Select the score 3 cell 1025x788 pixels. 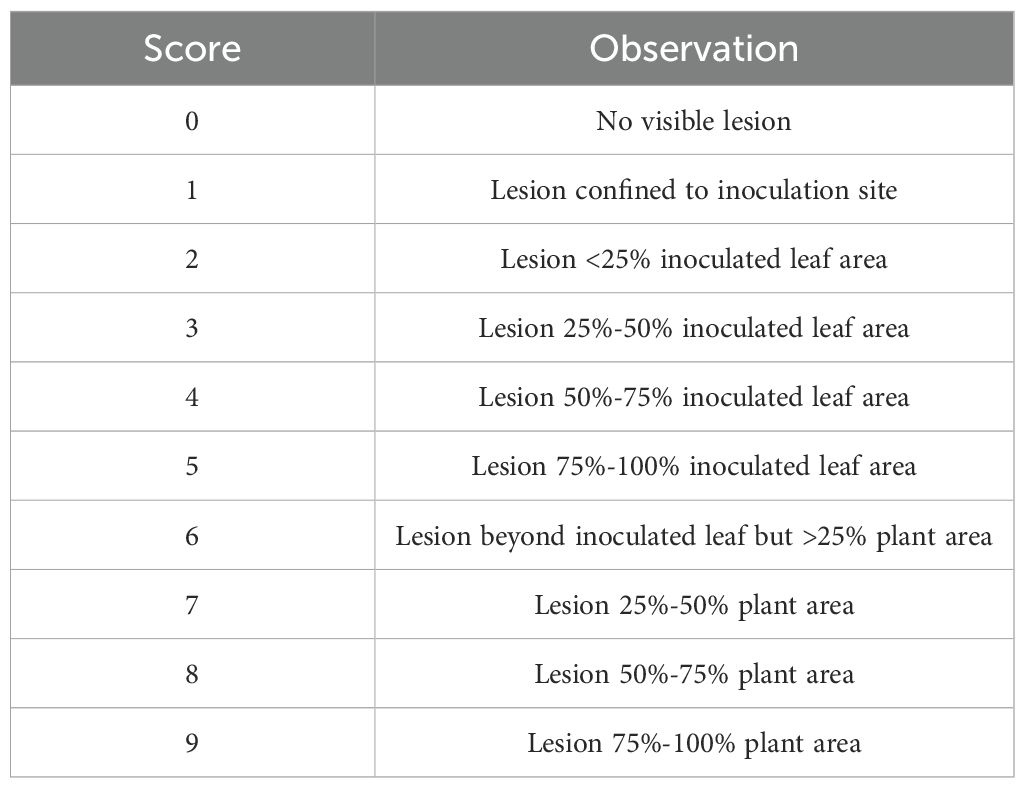click(x=192, y=328)
